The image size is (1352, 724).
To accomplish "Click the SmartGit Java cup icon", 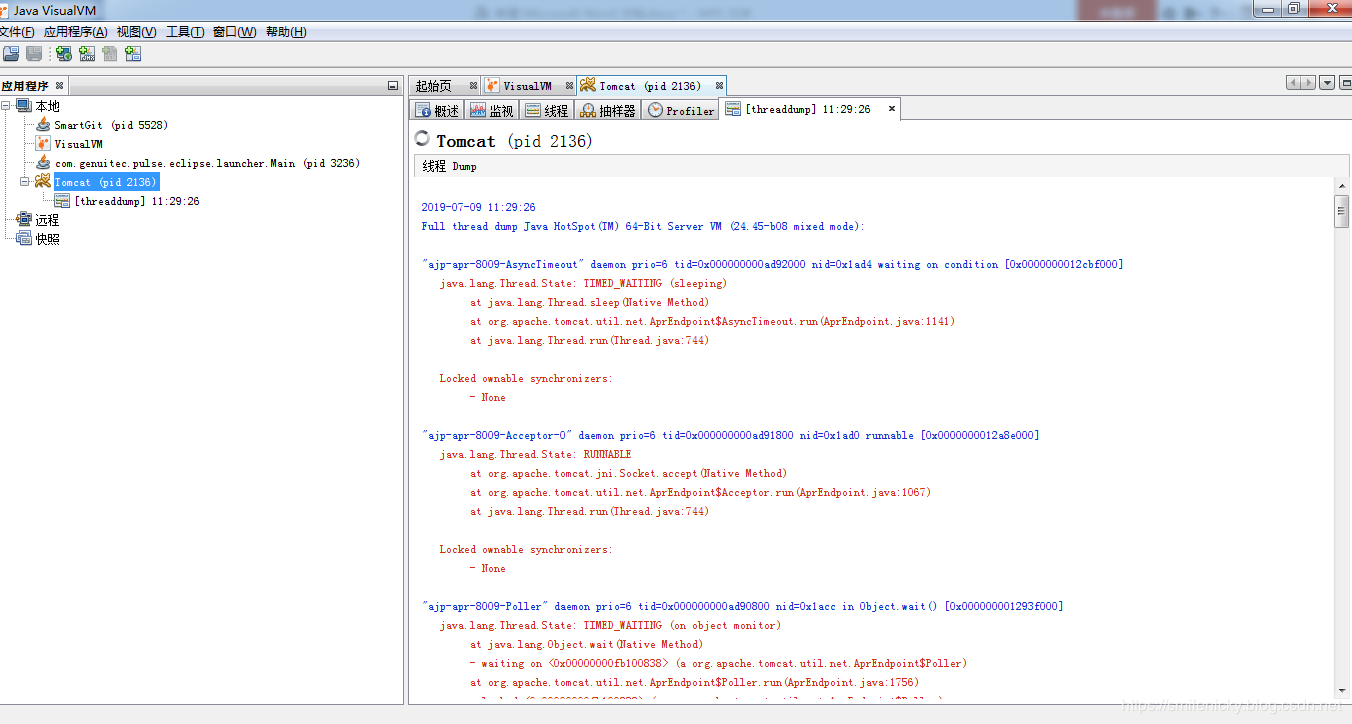I will pos(43,125).
